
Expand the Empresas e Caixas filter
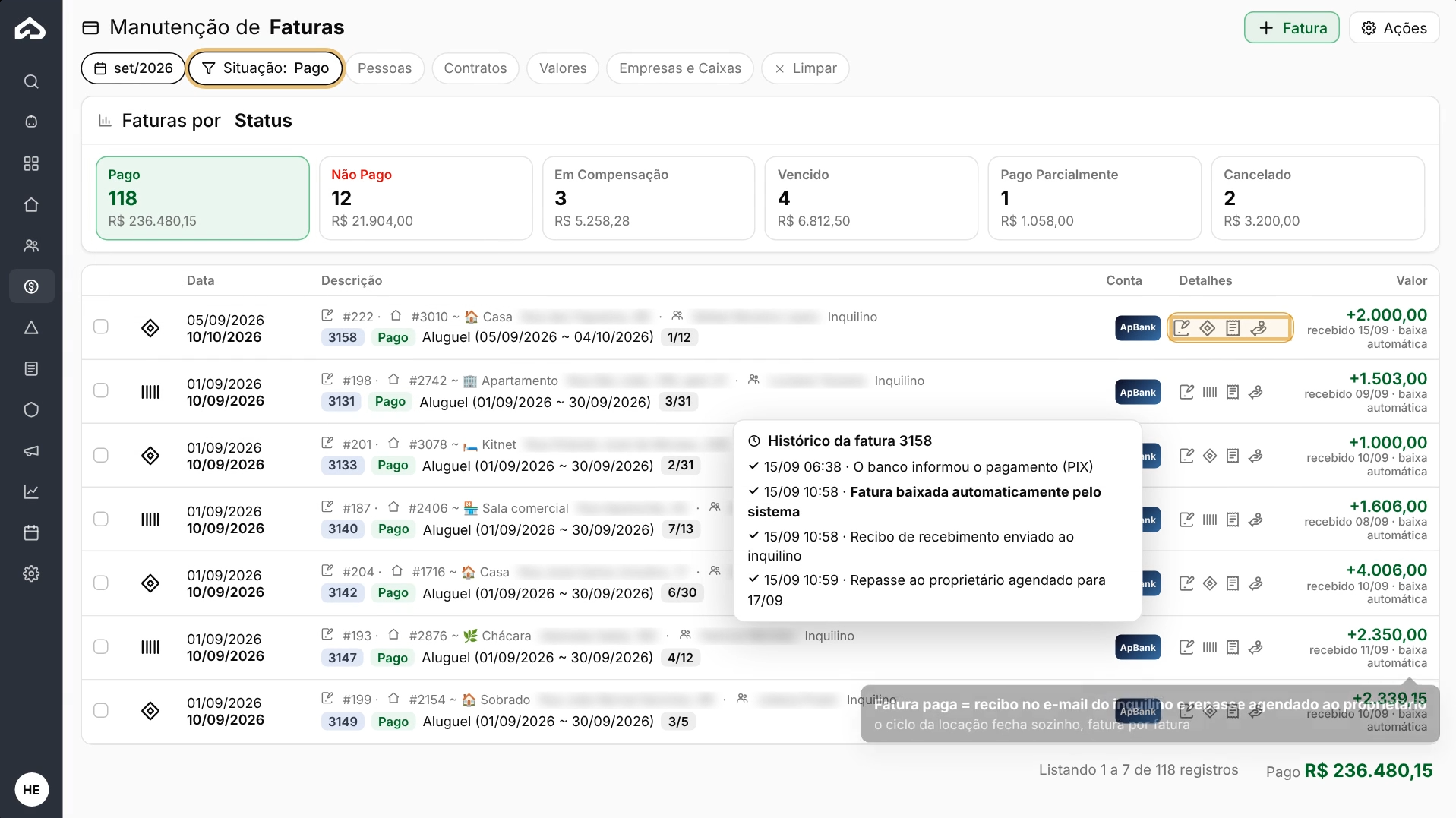pyautogui.click(x=680, y=68)
